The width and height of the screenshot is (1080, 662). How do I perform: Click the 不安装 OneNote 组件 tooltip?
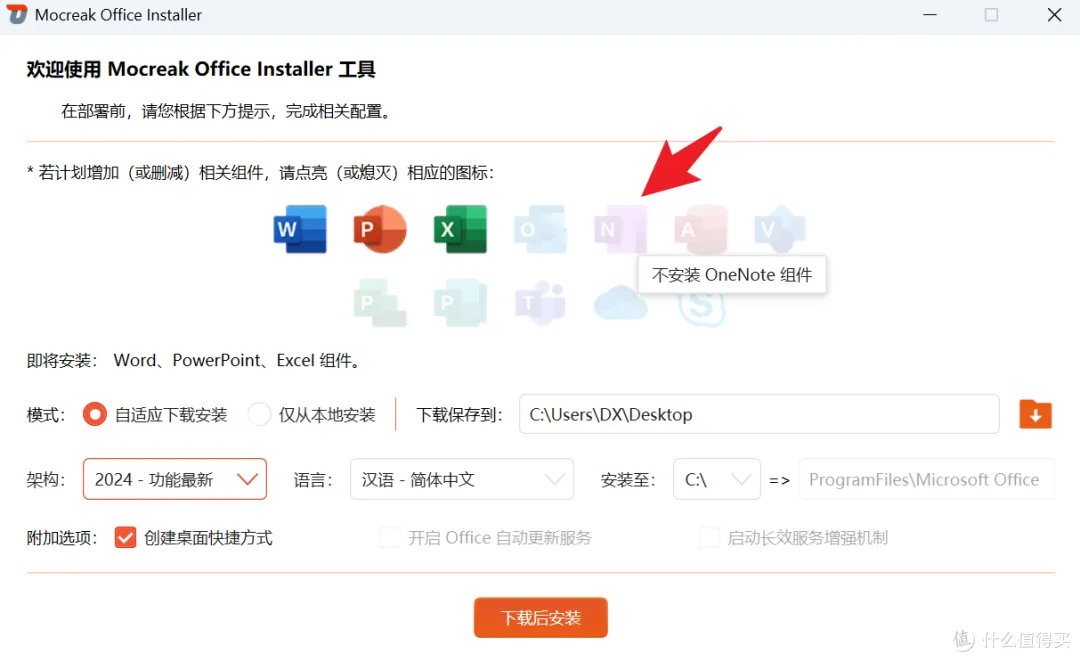click(731, 275)
